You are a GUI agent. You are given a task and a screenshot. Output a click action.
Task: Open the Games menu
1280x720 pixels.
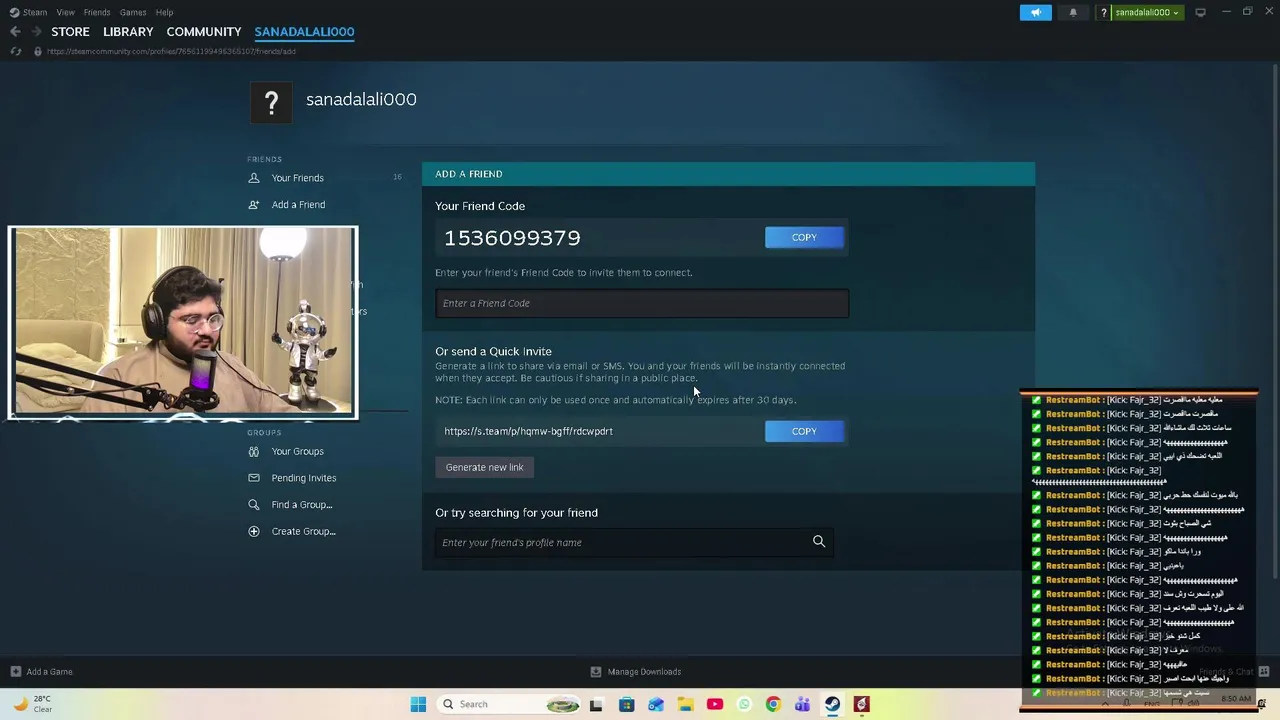pyautogui.click(x=133, y=12)
